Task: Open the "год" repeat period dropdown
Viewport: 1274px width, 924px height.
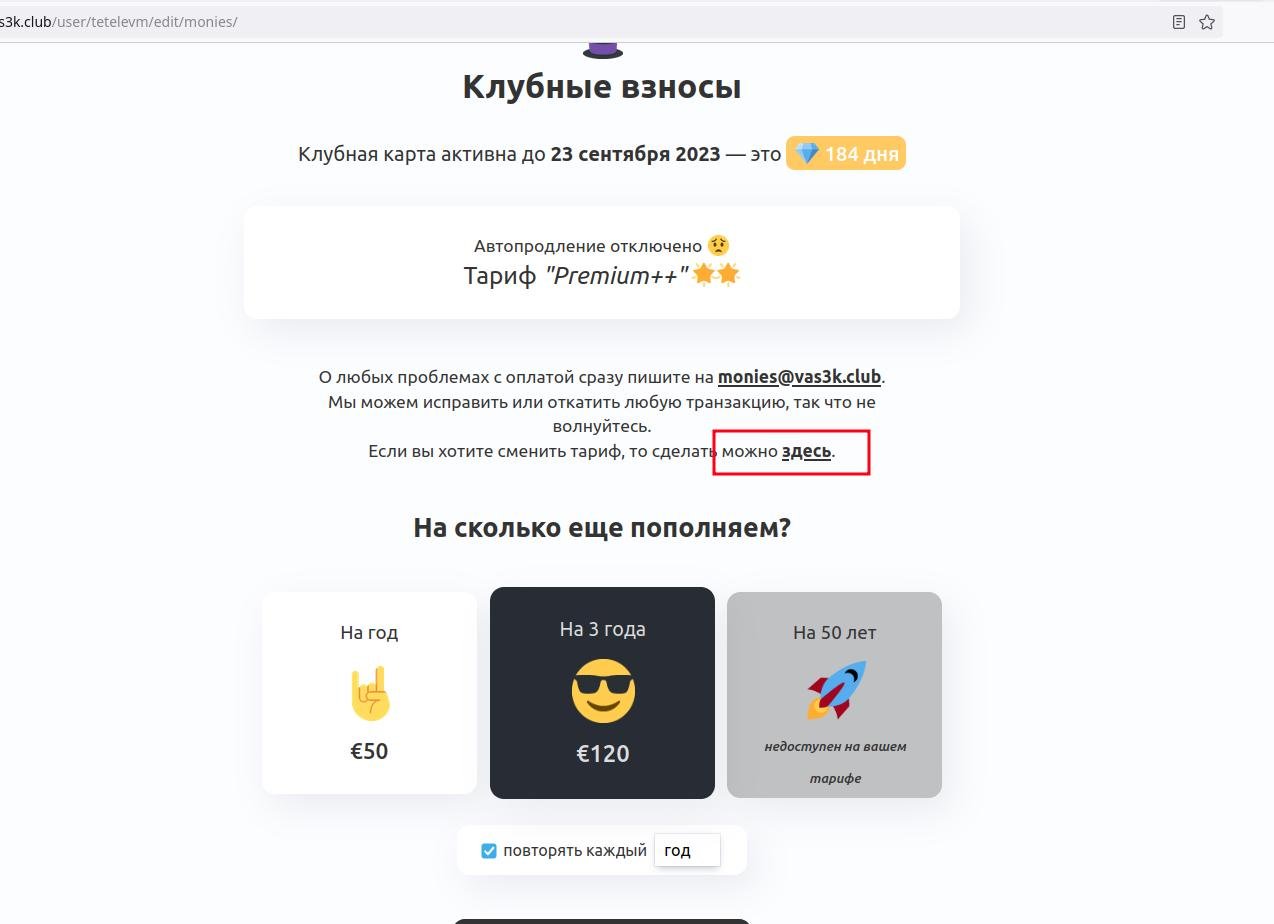Action: point(687,851)
